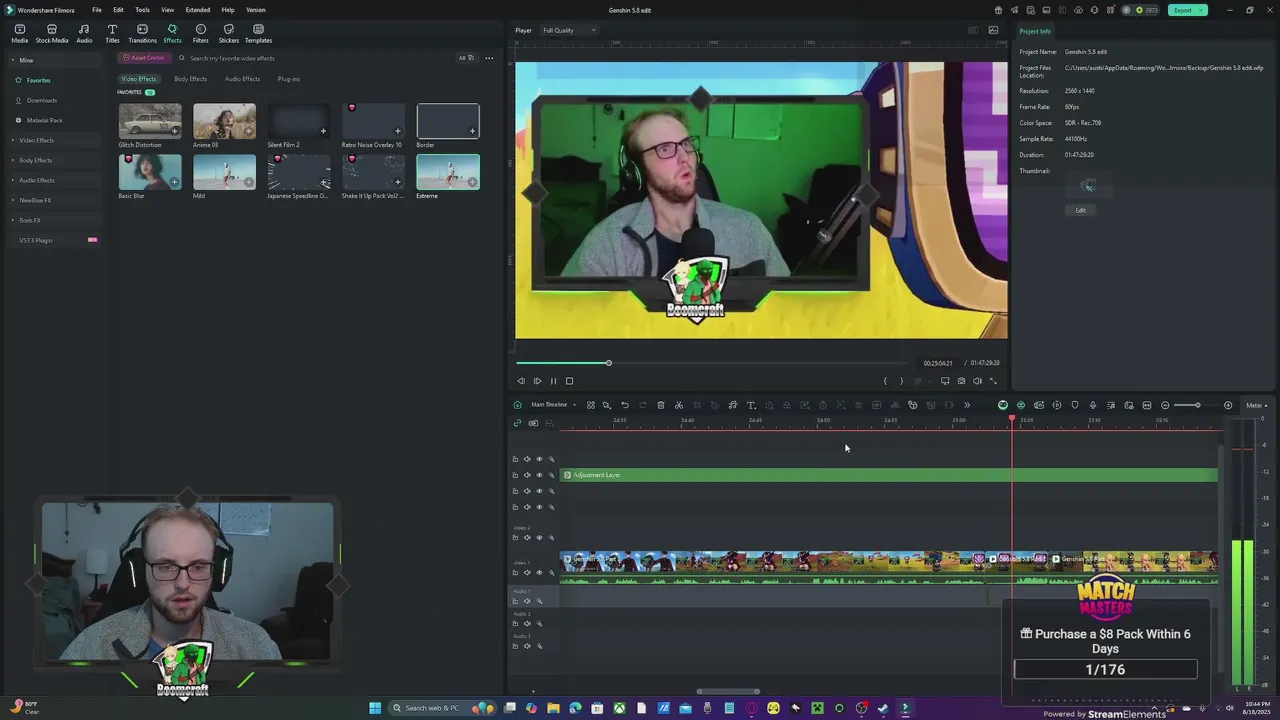The height and width of the screenshot is (720, 1280).
Task: Delete selected clip with trash icon
Action: coord(661,405)
